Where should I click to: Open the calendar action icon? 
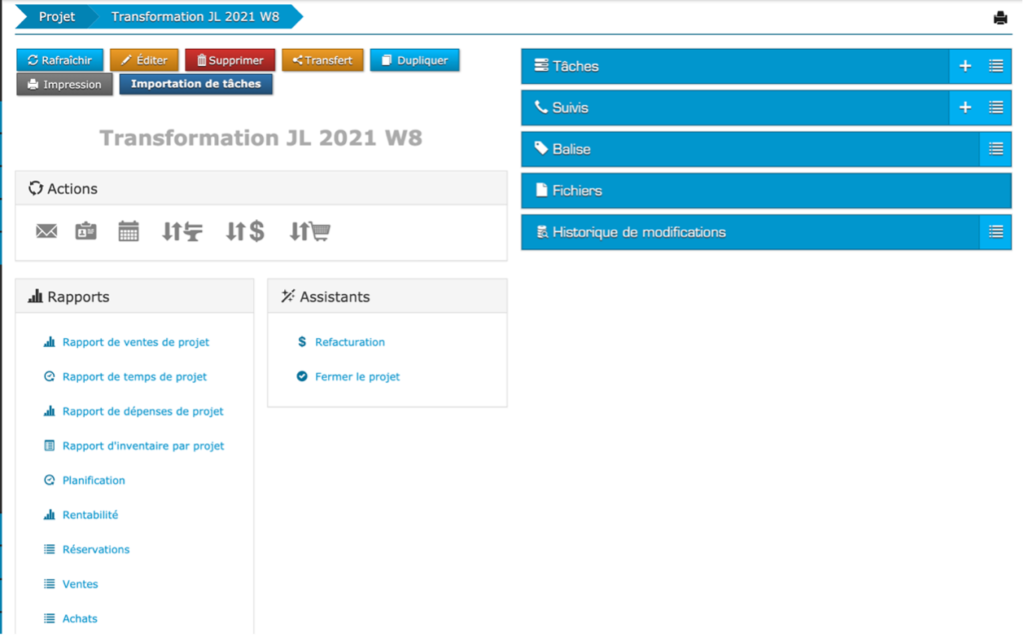click(x=128, y=232)
